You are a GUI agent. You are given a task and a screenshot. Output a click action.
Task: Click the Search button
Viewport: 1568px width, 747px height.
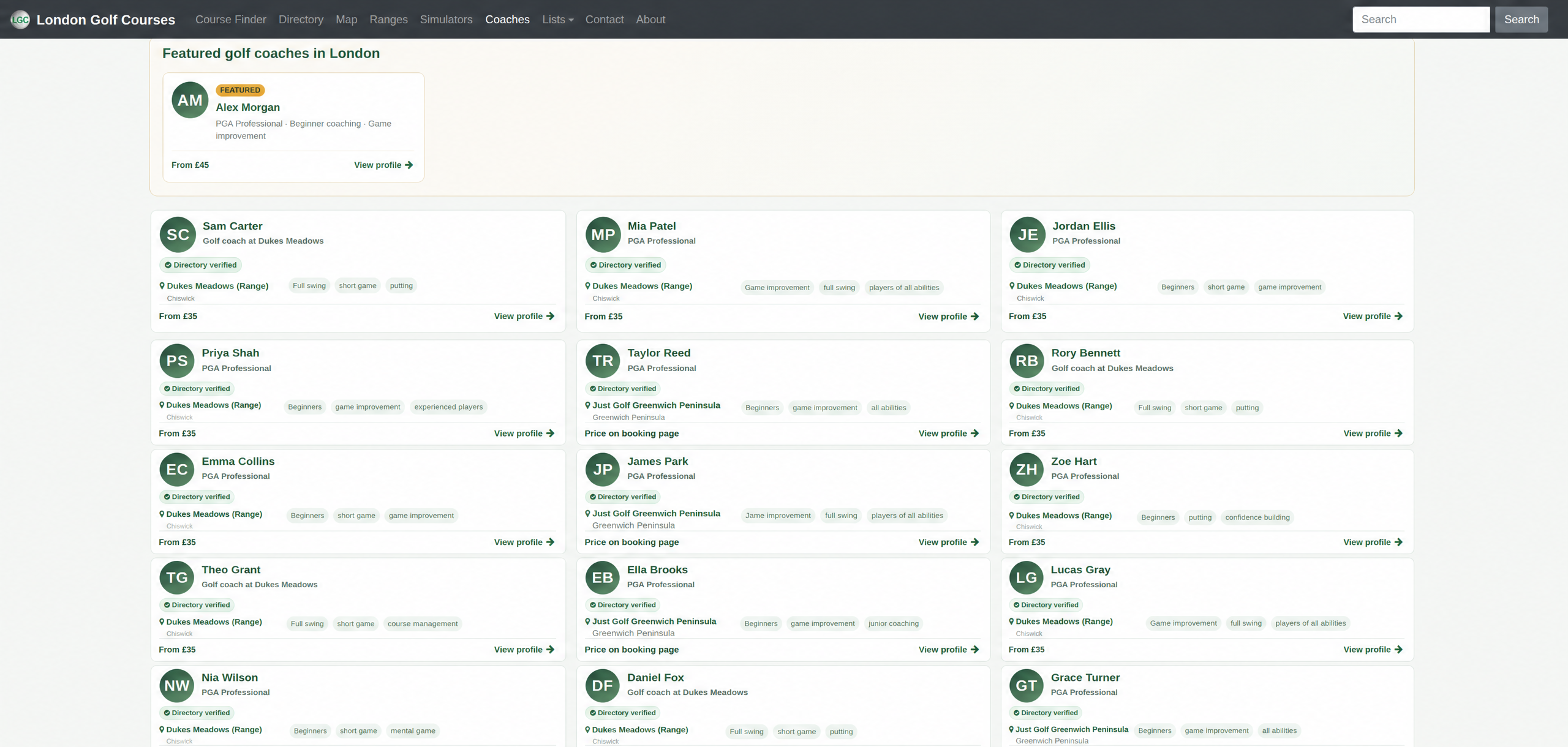(1521, 20)
